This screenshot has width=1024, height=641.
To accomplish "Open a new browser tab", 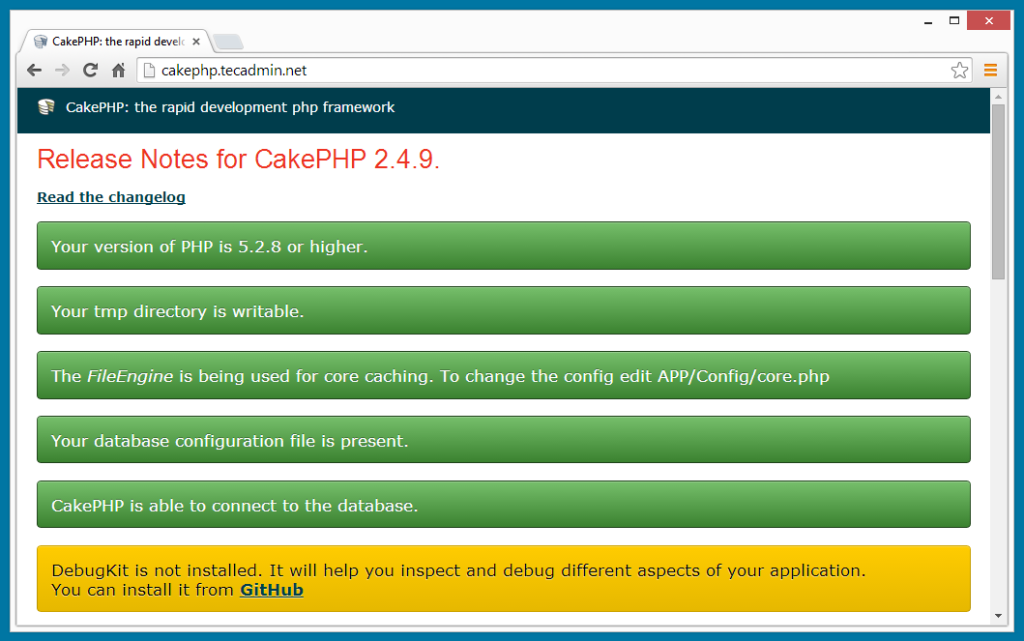I will pyautogui.click(x=228, y=42).
